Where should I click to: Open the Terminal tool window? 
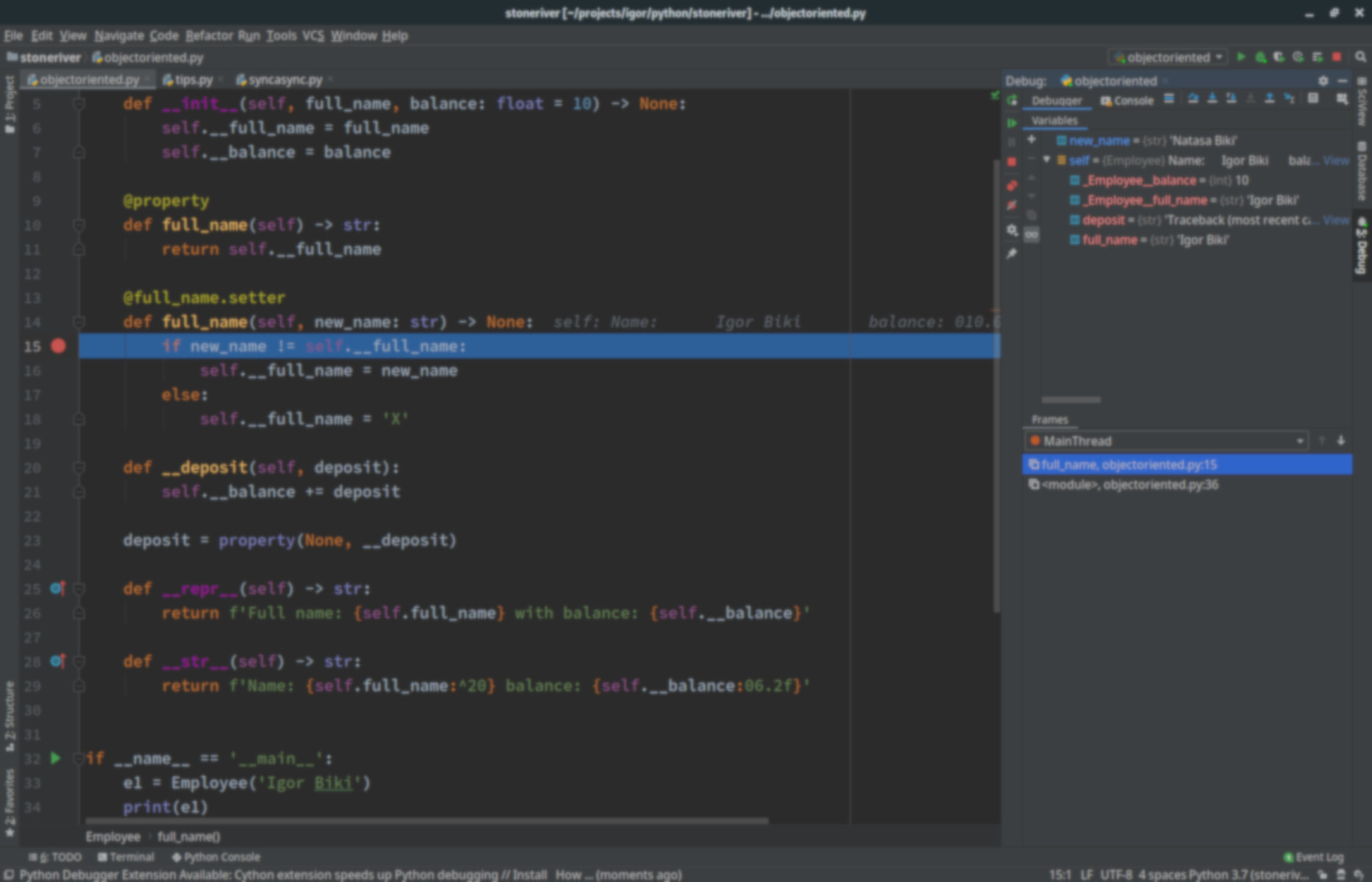point(129,856)
